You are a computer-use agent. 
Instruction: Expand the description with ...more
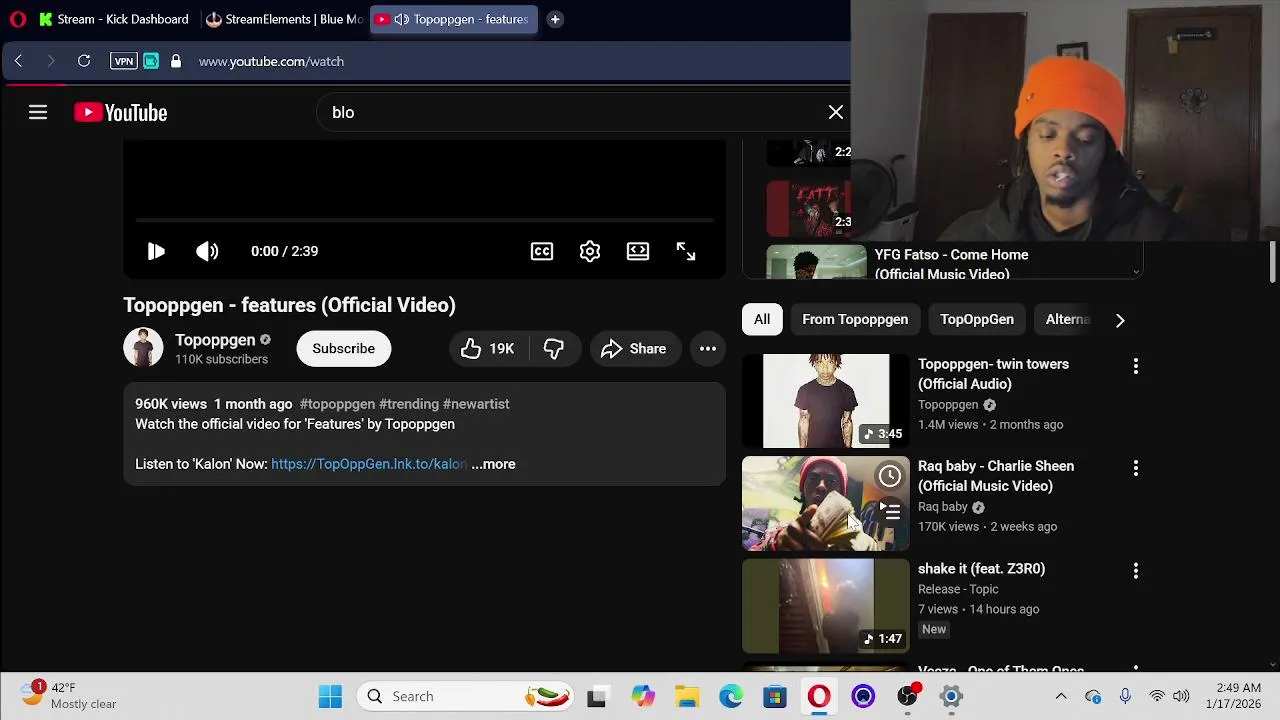point(493,464)
